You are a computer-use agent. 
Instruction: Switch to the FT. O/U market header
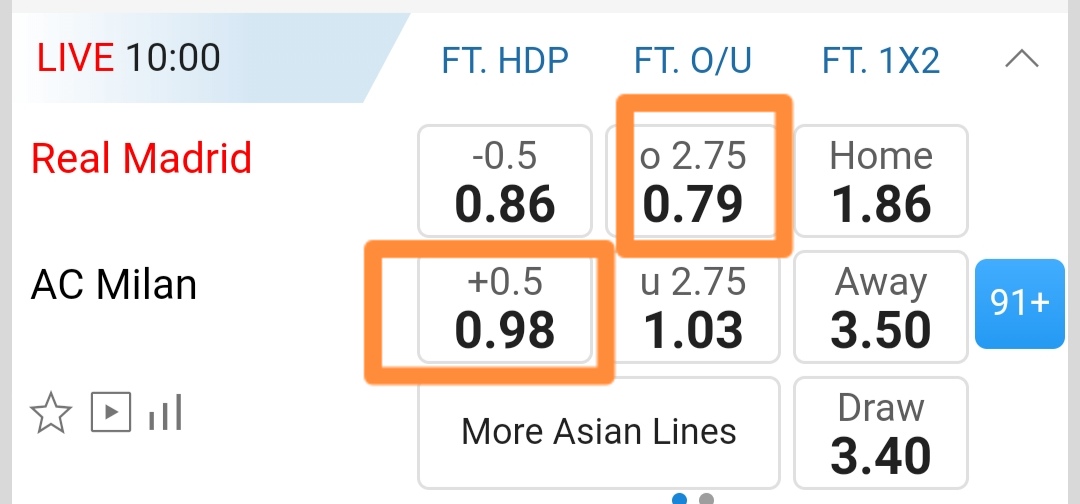coord(693,61)
